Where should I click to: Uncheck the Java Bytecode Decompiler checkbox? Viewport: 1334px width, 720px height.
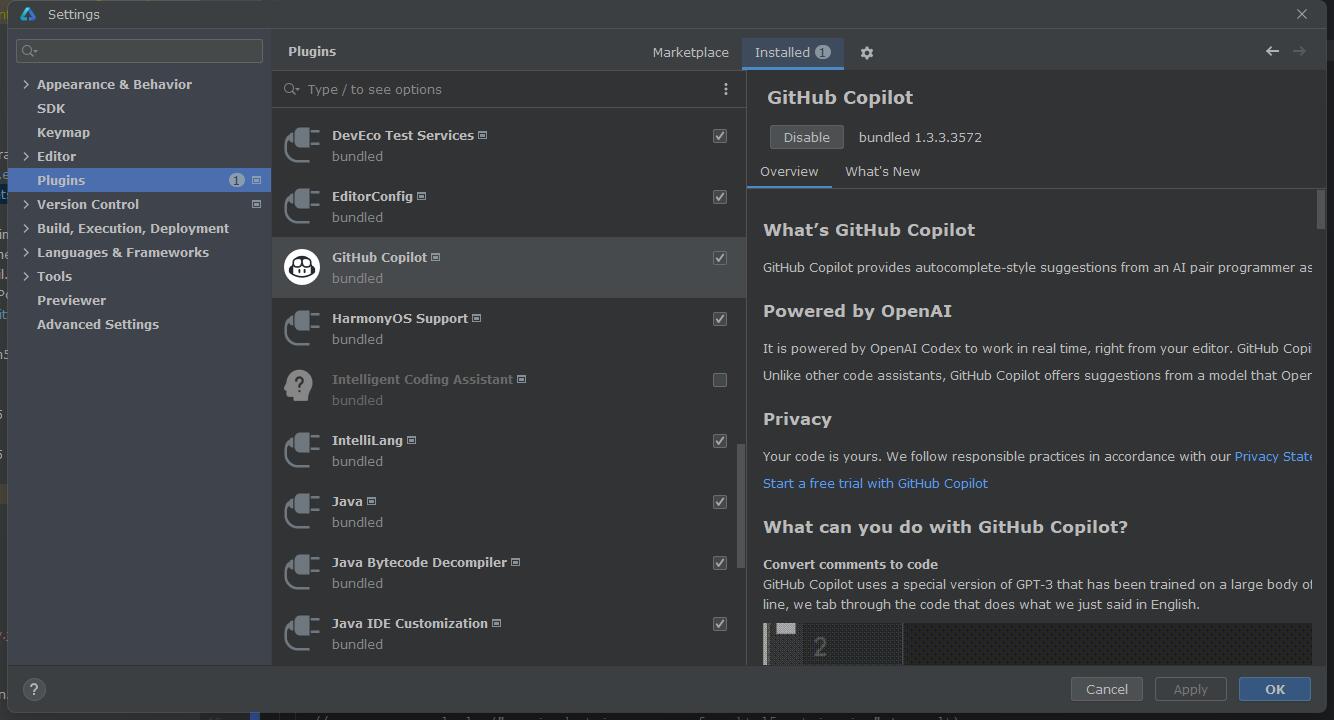720,563
